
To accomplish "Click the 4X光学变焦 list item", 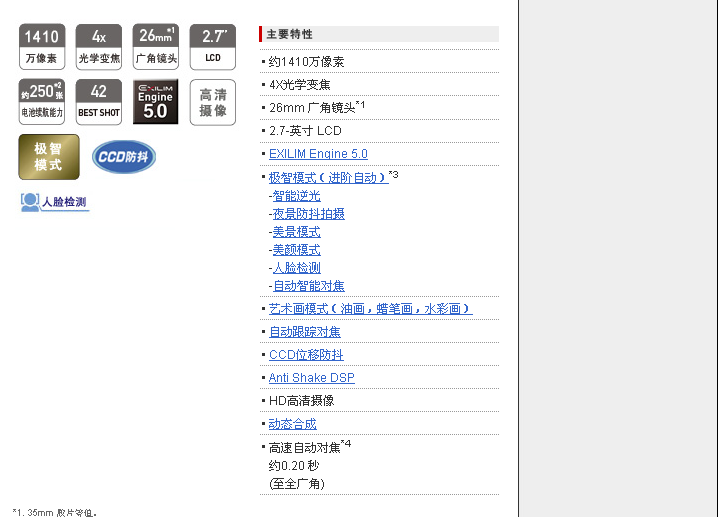I will (x=299, y=85).
